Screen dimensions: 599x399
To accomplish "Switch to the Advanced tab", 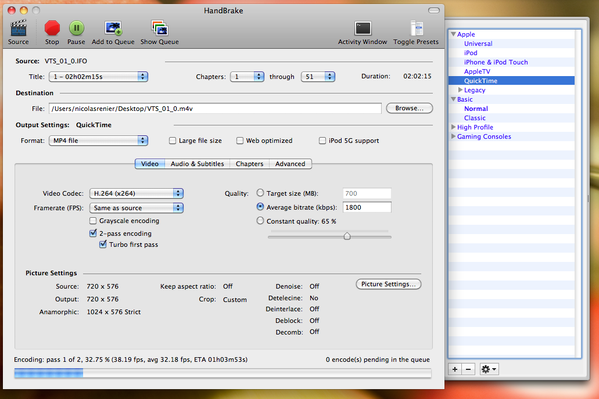I will (290, 164).
